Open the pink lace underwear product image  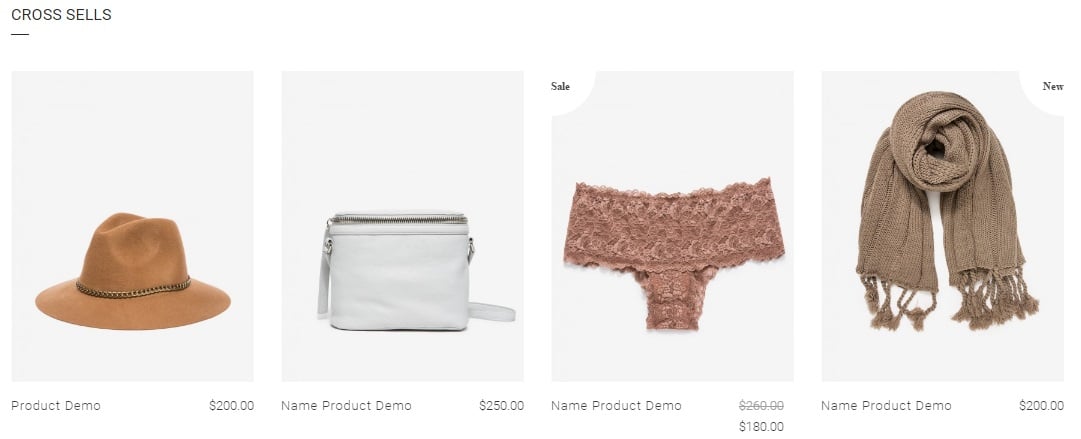(673, 226)
